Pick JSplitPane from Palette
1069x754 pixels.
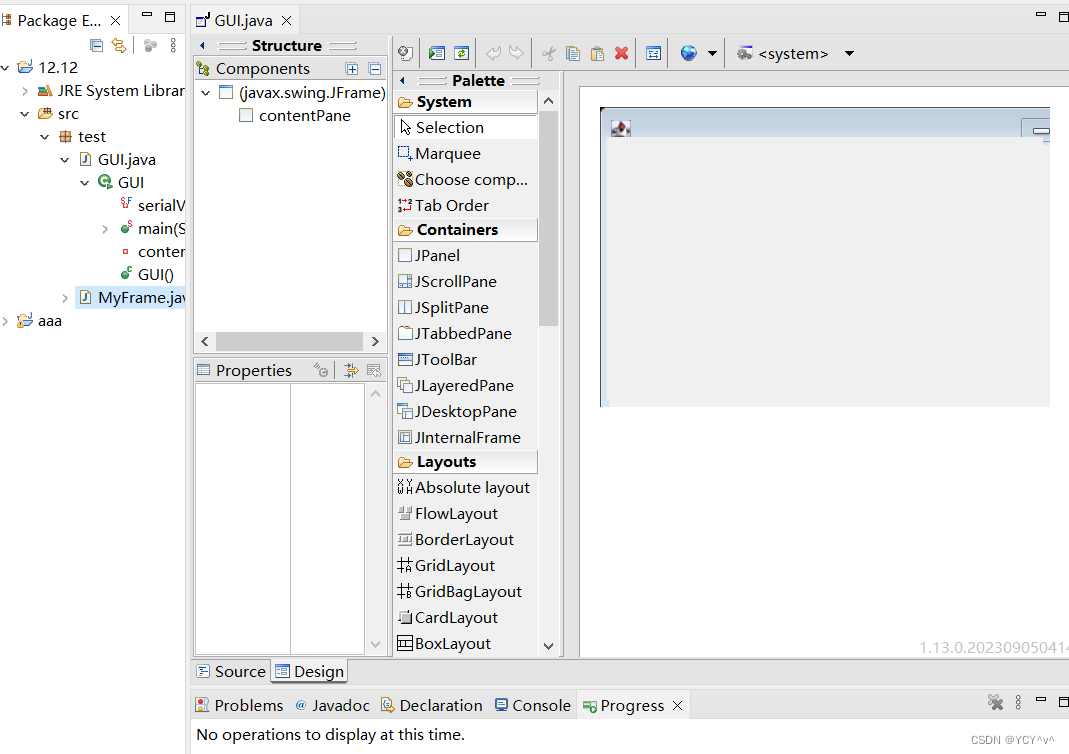tap(466, 307)
